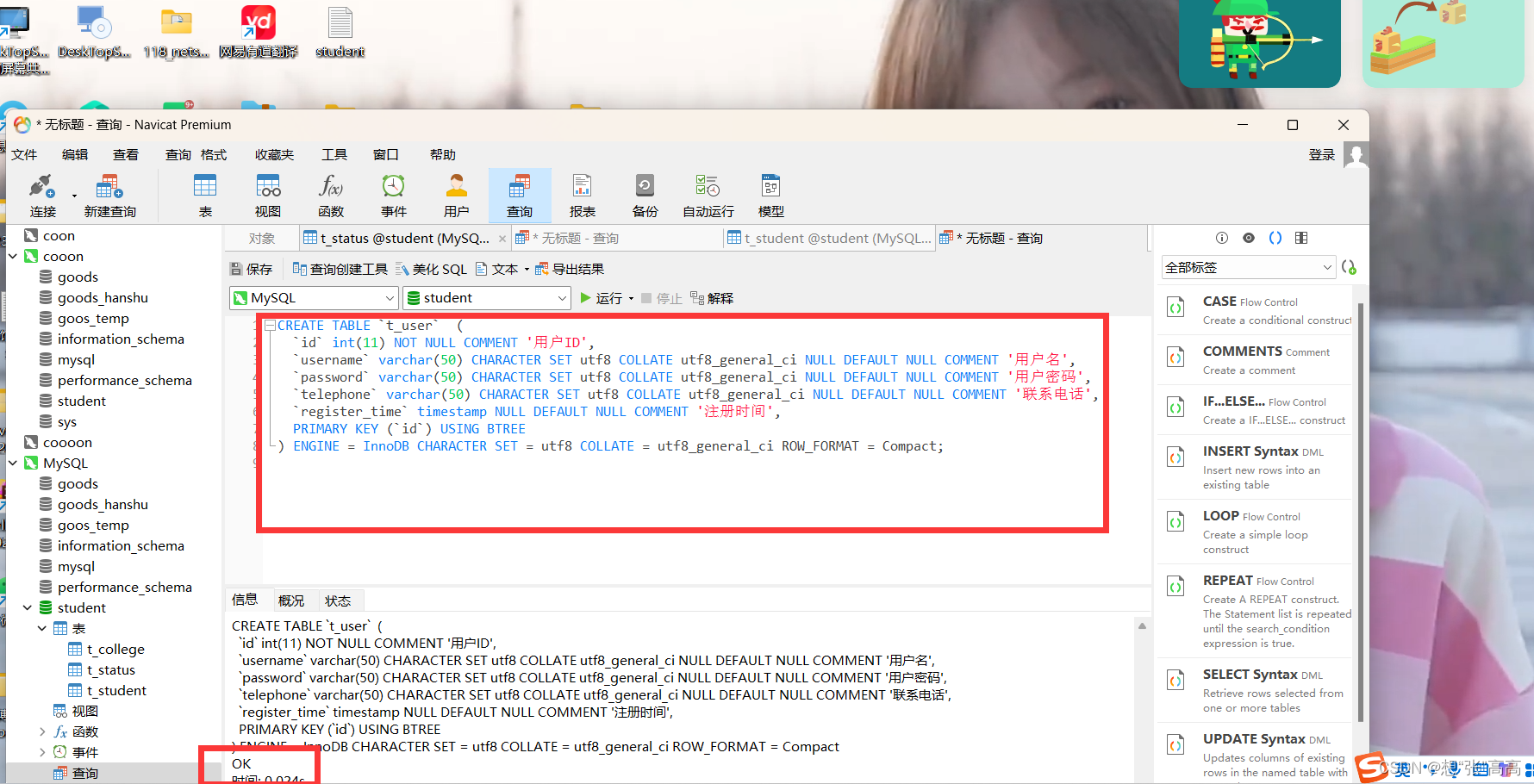The width and height of the screenshot is (1534, 784).
Task: Click the add snippet icon beside 全部标签
Action: [x=1349, y=268]
